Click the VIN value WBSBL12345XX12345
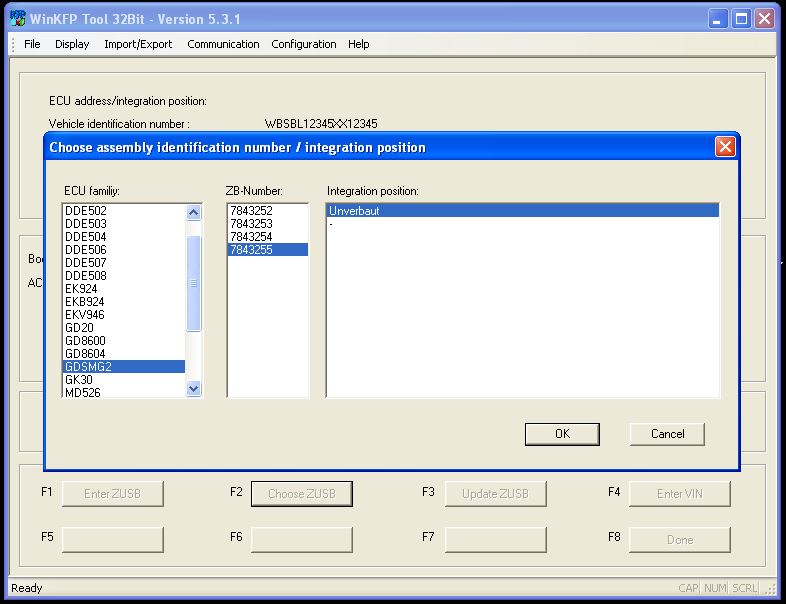 [x=321, y=124]
